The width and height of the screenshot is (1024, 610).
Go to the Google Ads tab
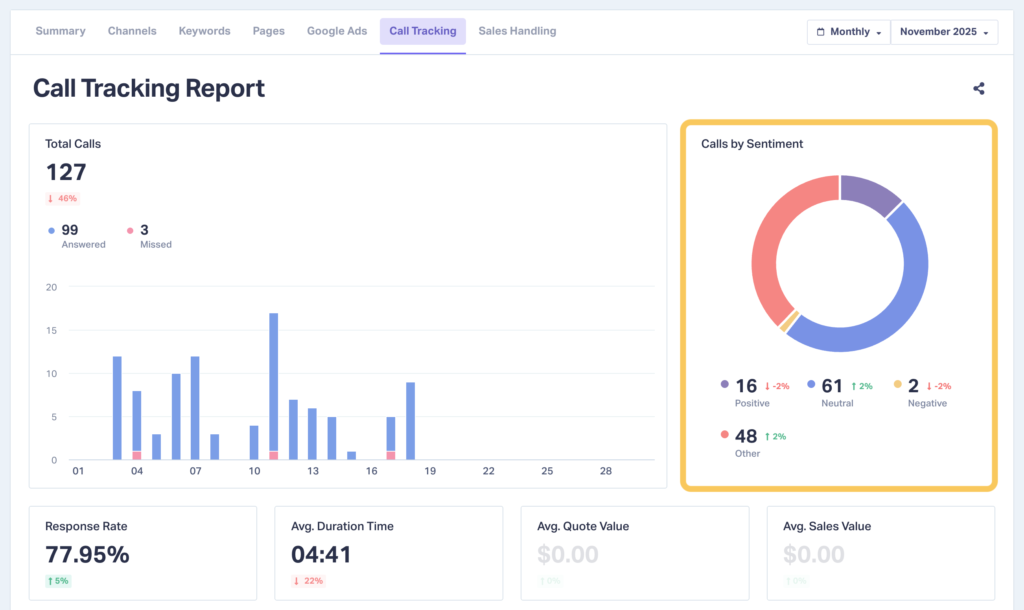coord(337,31)
